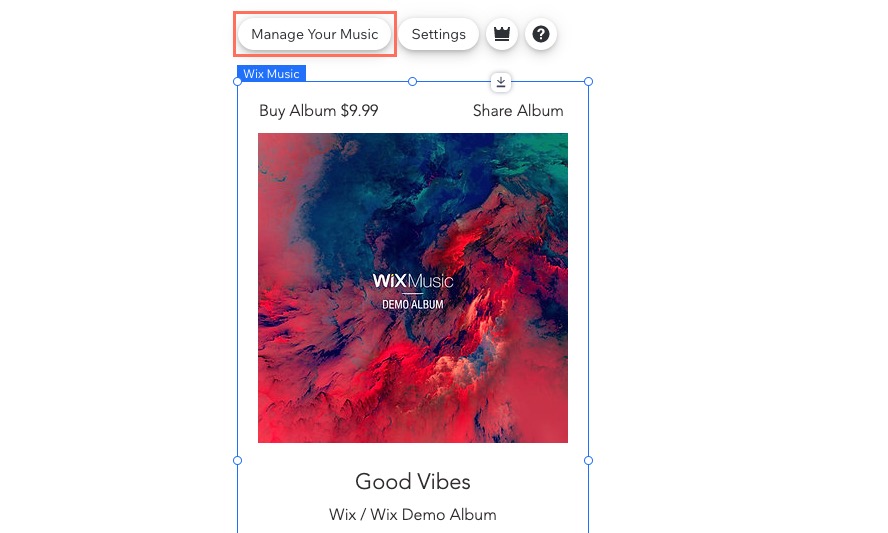Select the colorful album cover artwork

(413, 288)
